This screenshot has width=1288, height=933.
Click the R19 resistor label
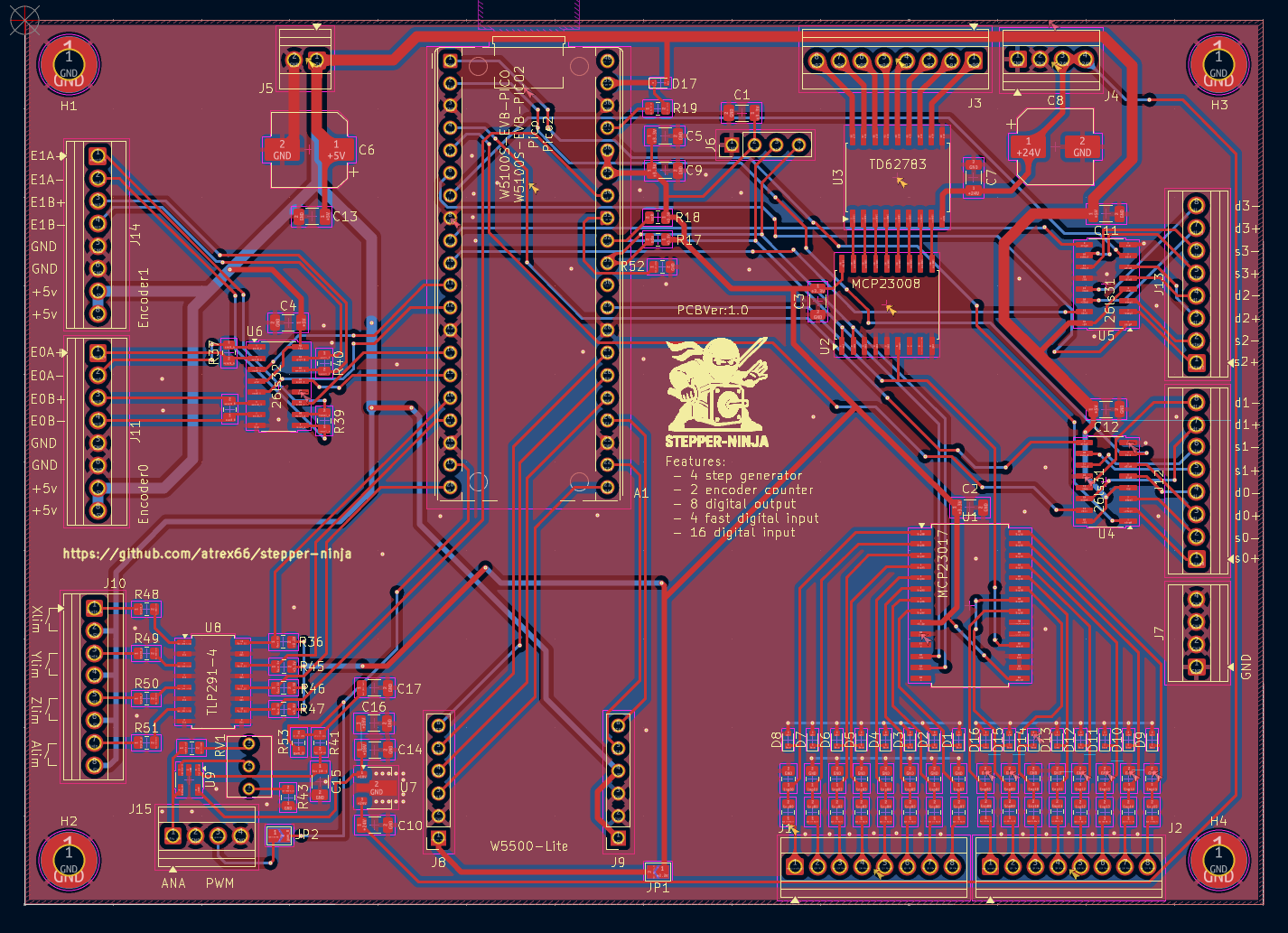(685, 108)
